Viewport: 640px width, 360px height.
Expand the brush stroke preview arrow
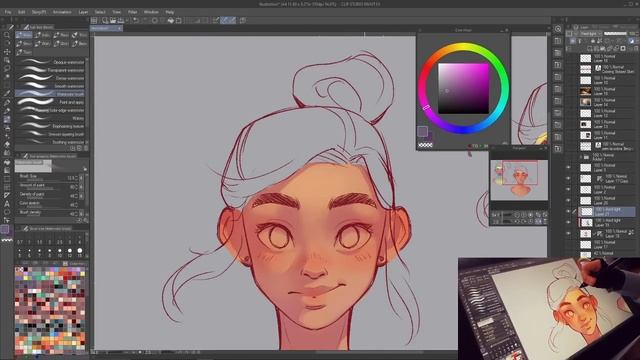85,168
